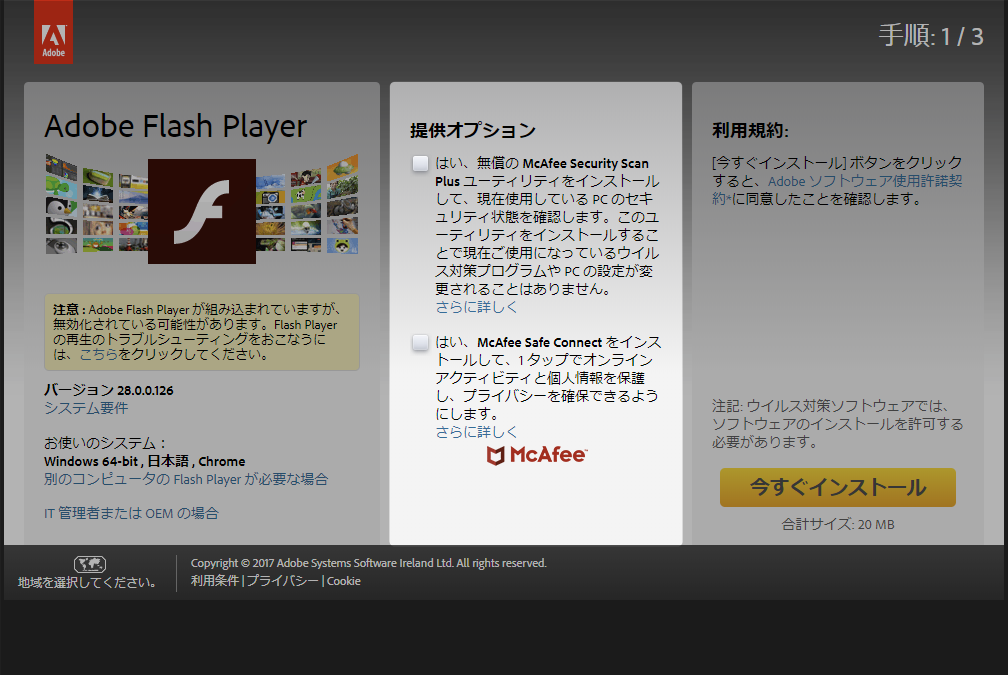Open さらに詳しく under McAfee Security Scan Plus
This screenshot has width=1008, height=675.
coord(477,307)
